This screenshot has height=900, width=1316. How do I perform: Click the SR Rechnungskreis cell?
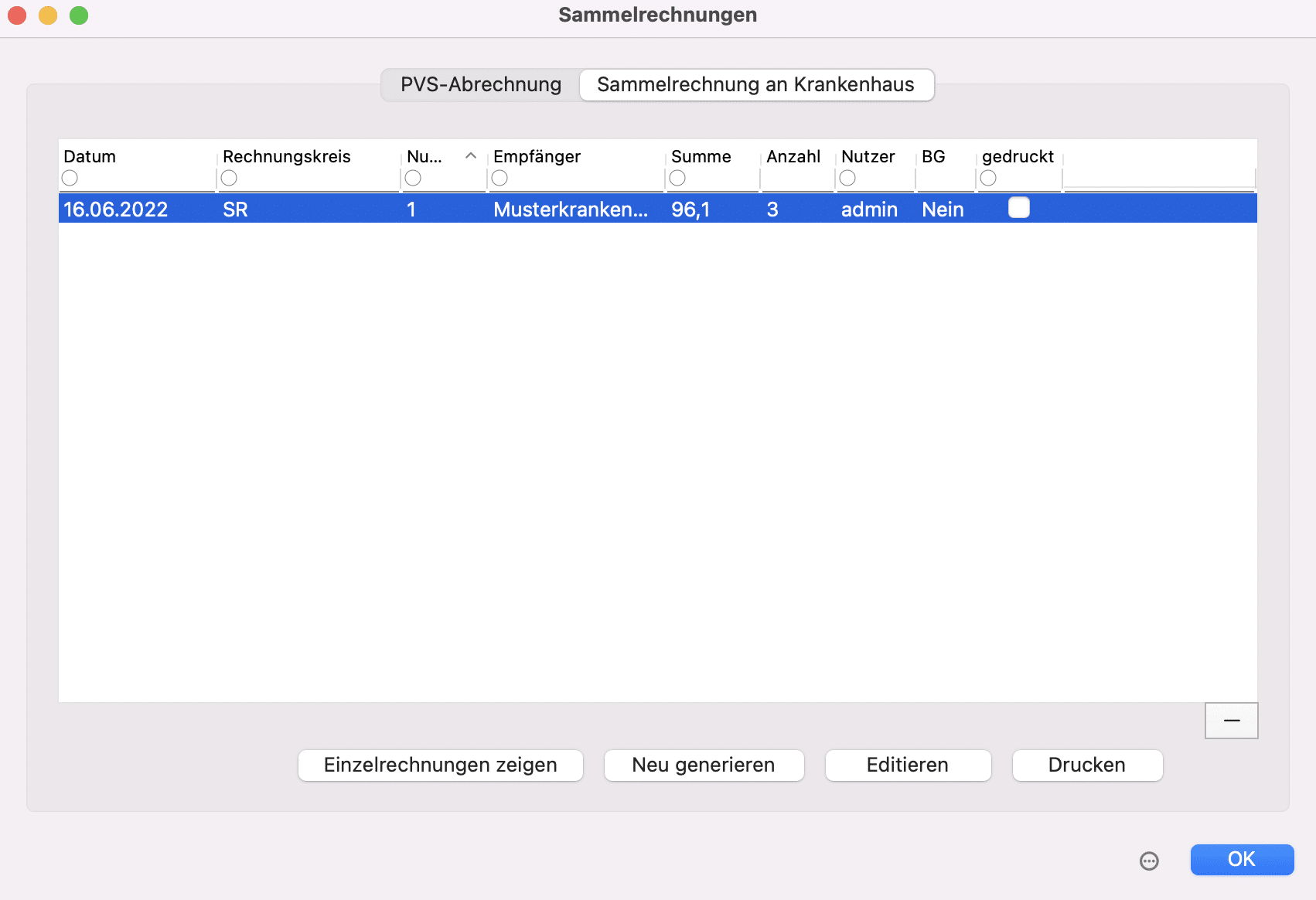click(235, 210)
